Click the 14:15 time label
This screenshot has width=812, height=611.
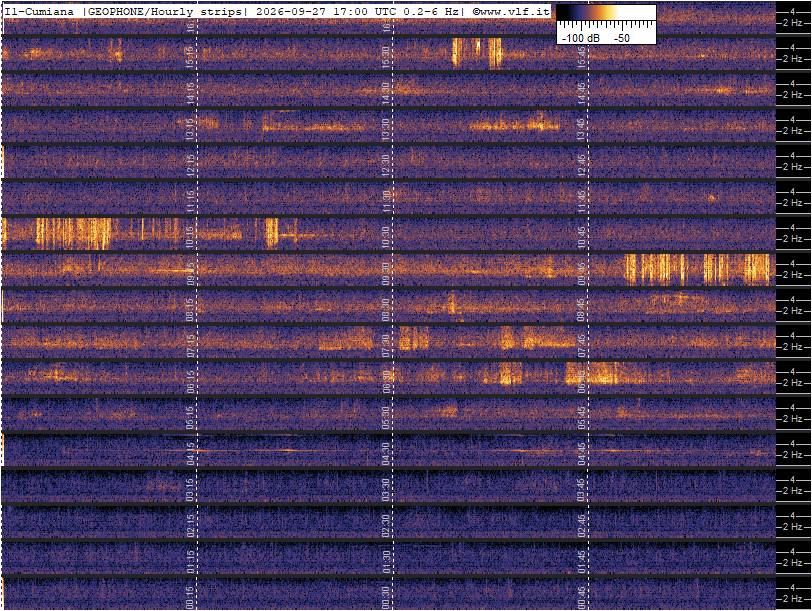[190, 93]
